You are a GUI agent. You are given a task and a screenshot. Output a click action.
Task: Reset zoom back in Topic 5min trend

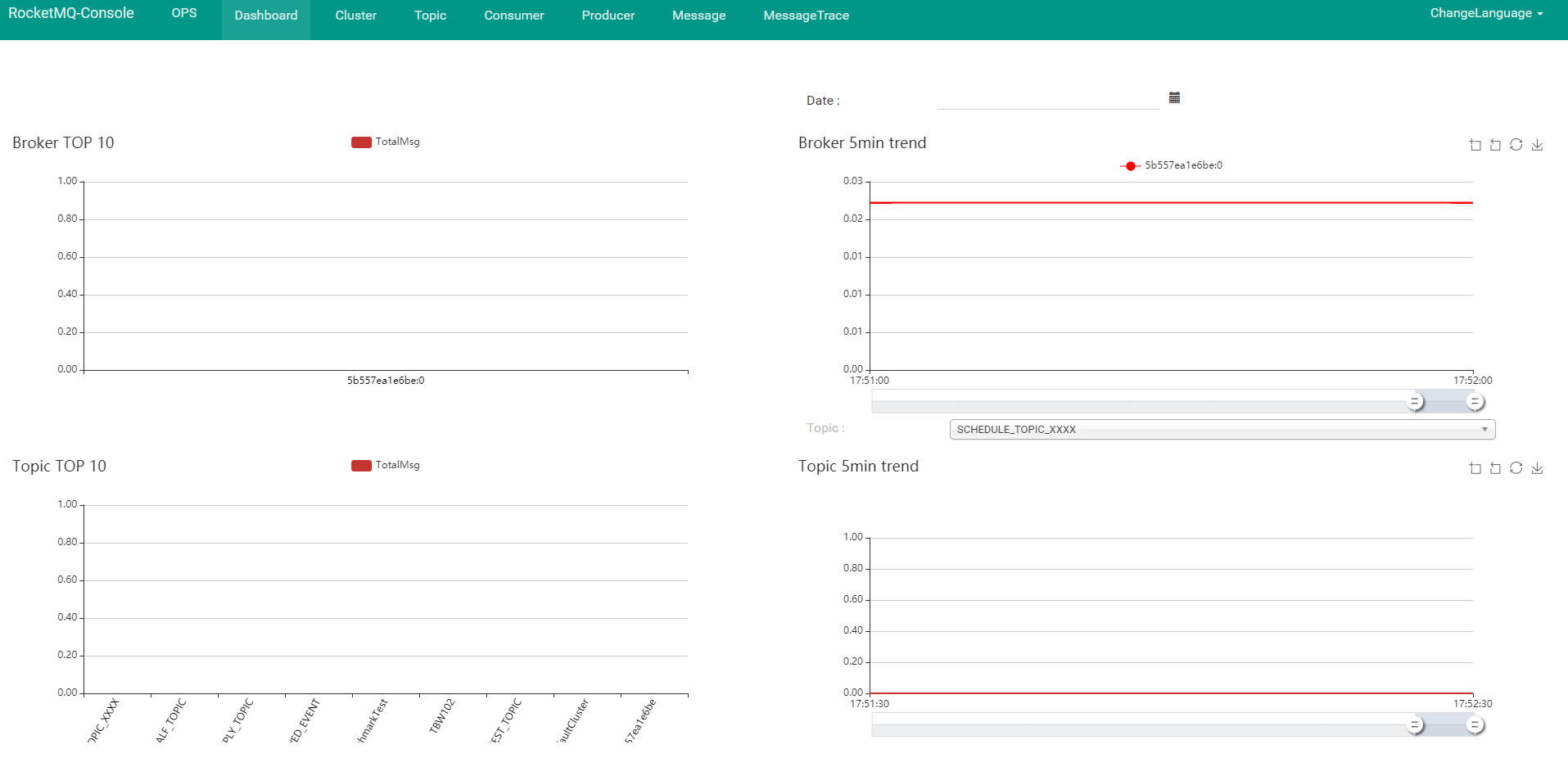click(x=1495, y=468)
